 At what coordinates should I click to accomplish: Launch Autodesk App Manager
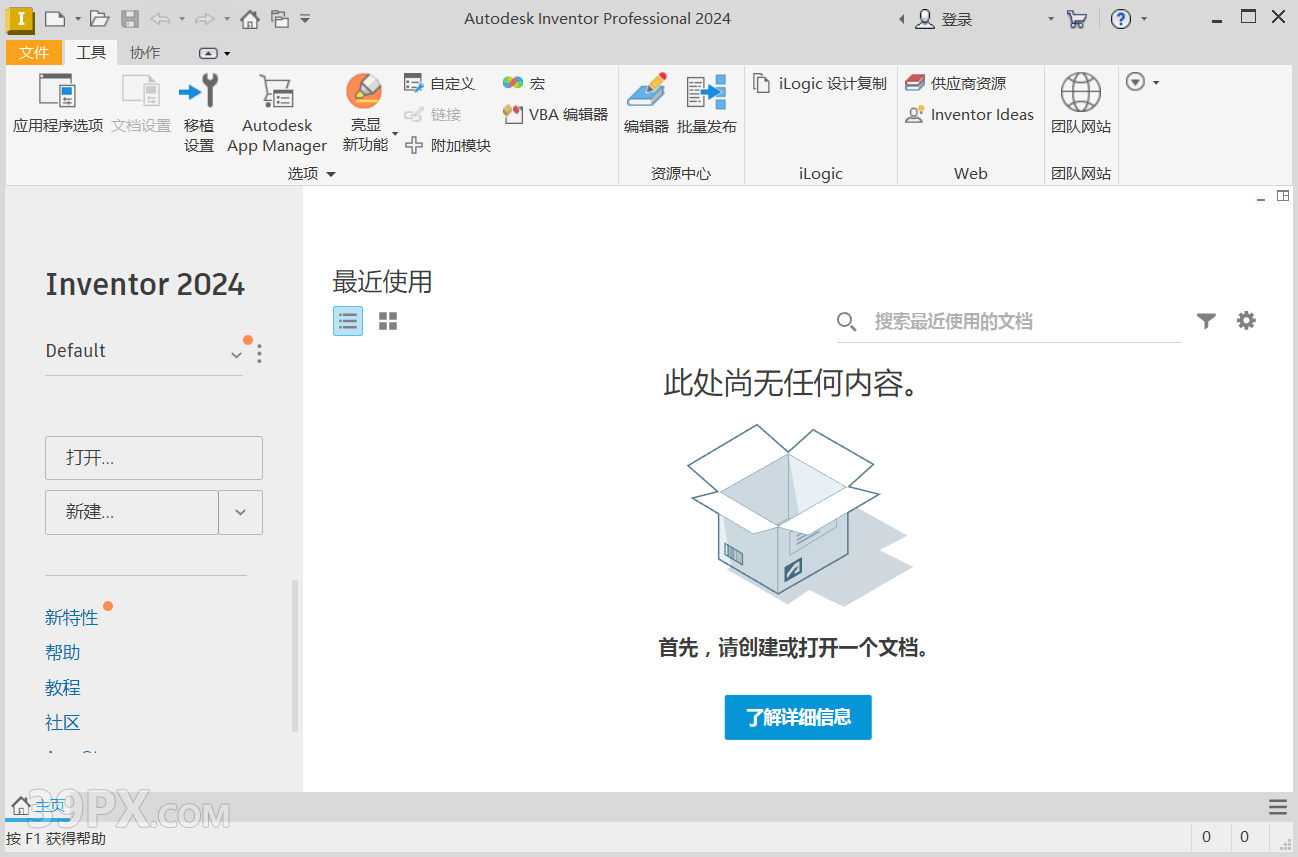click(x=277, y=113)
